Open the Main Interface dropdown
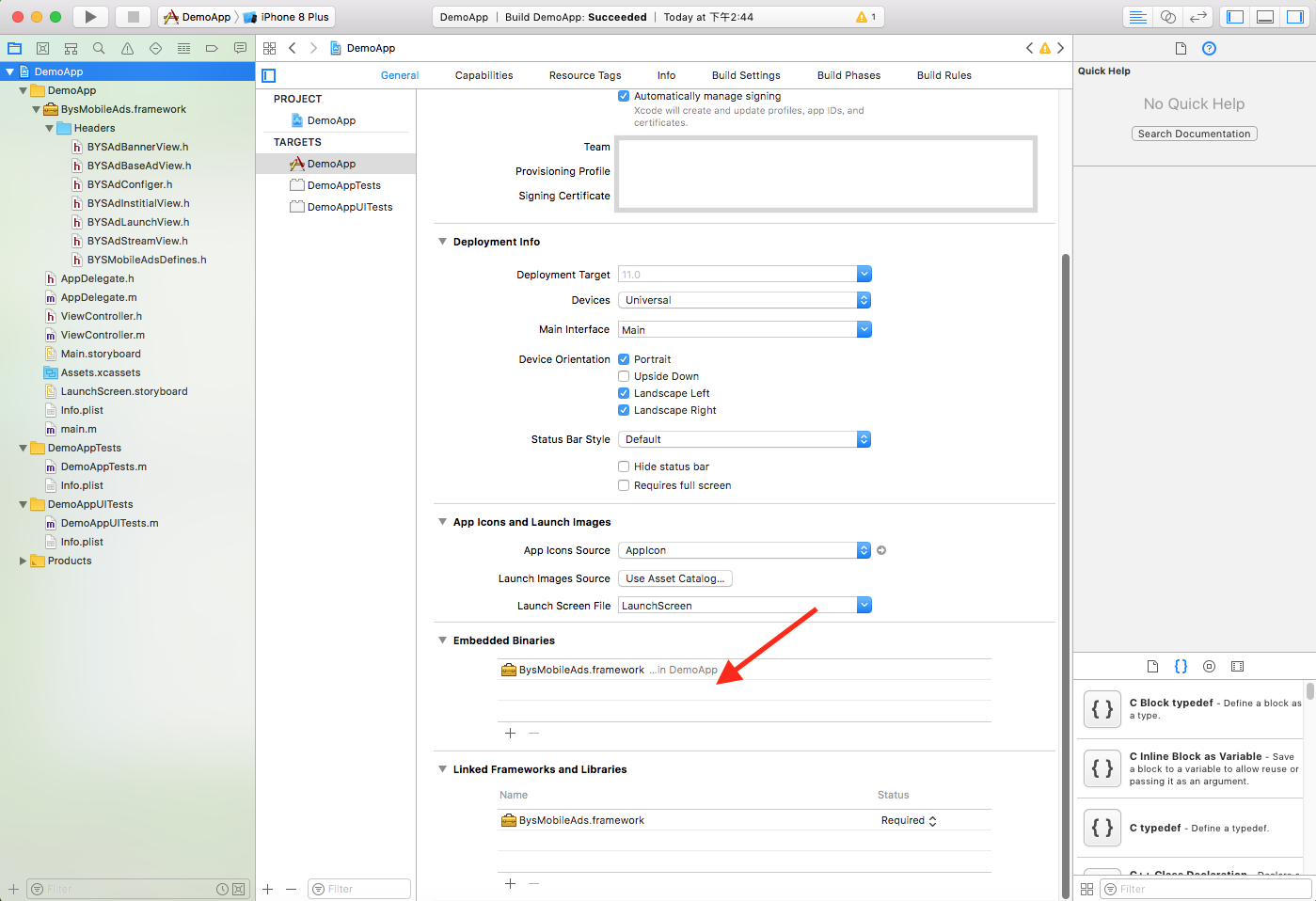This screenshot has height=901, width=1316. 864,329
